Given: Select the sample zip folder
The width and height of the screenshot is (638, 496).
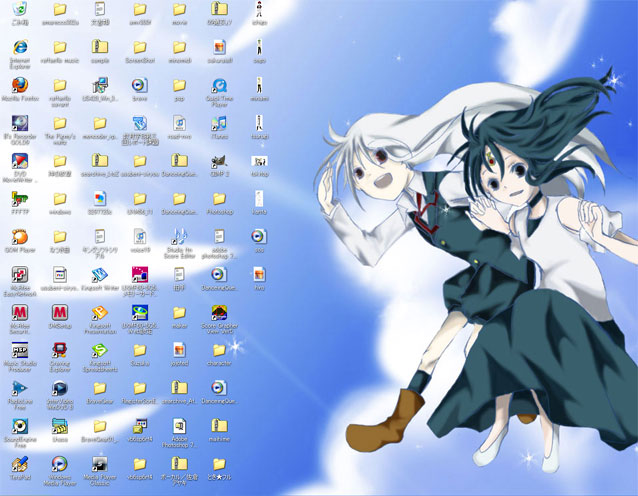Looking at the screenshot, I should (x=100, y=47).
